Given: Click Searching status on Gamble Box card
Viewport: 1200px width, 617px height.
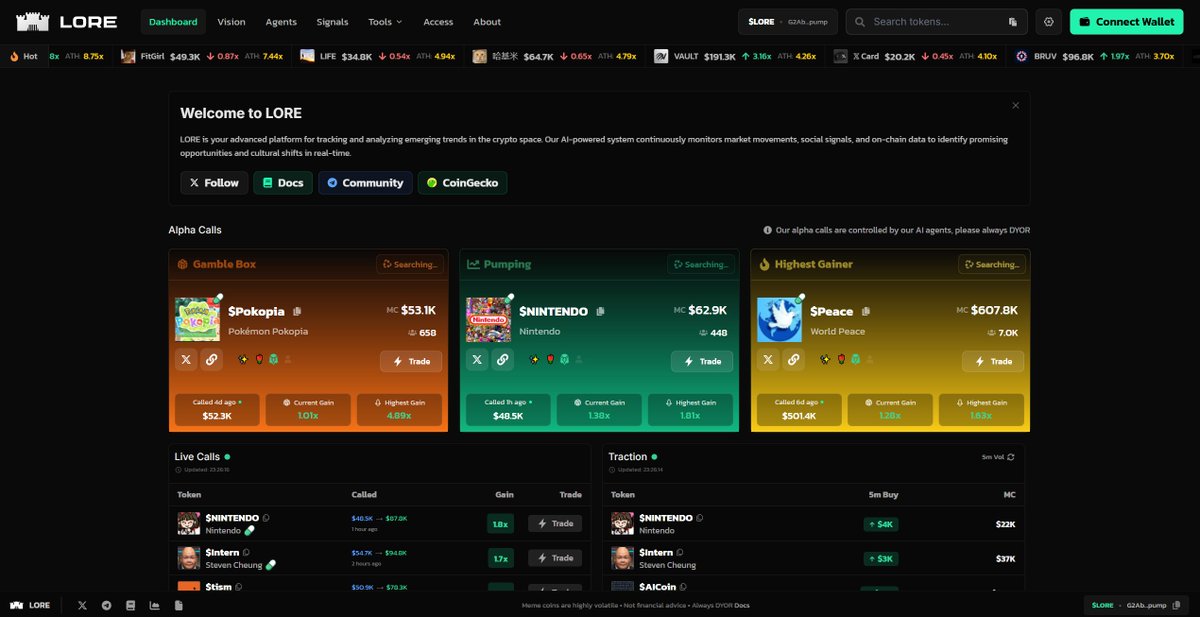Looking at the screenshot, I should click(410, 264).
